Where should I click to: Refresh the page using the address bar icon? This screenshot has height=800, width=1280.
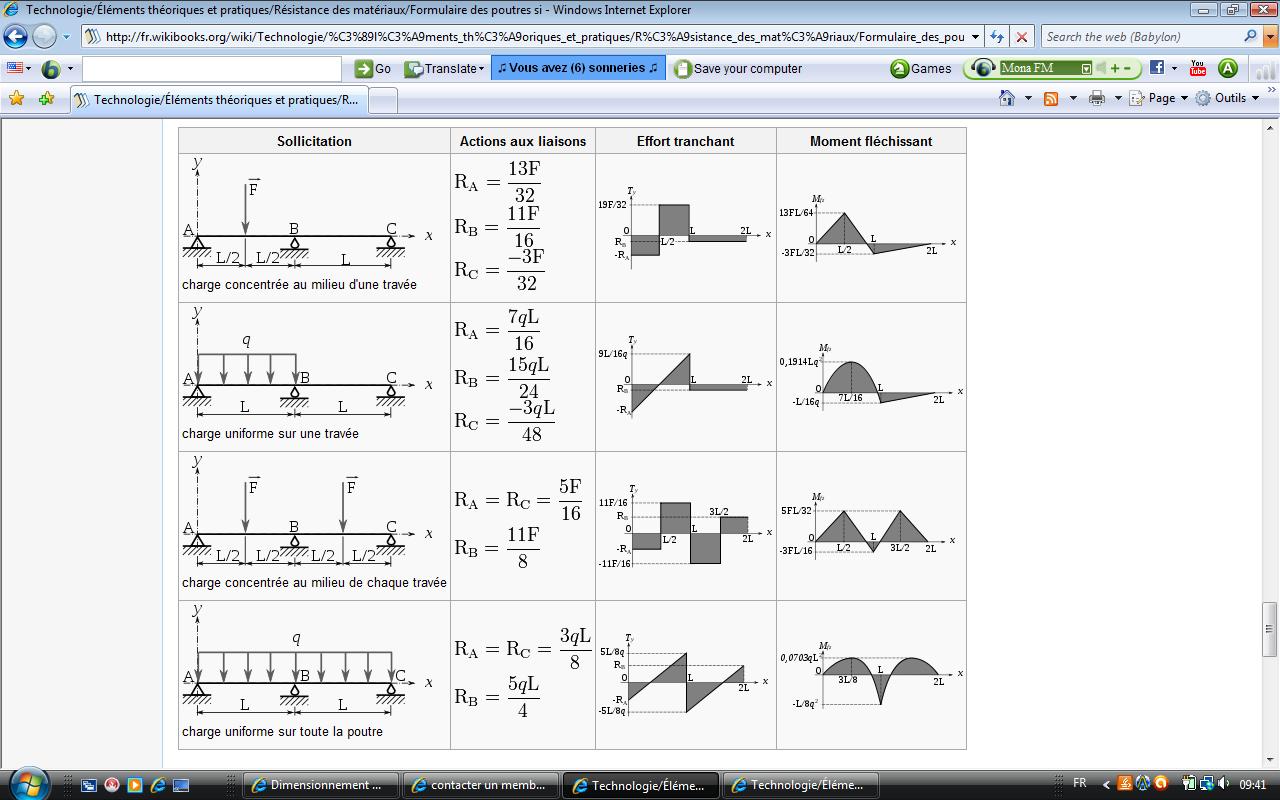point(997,37)
